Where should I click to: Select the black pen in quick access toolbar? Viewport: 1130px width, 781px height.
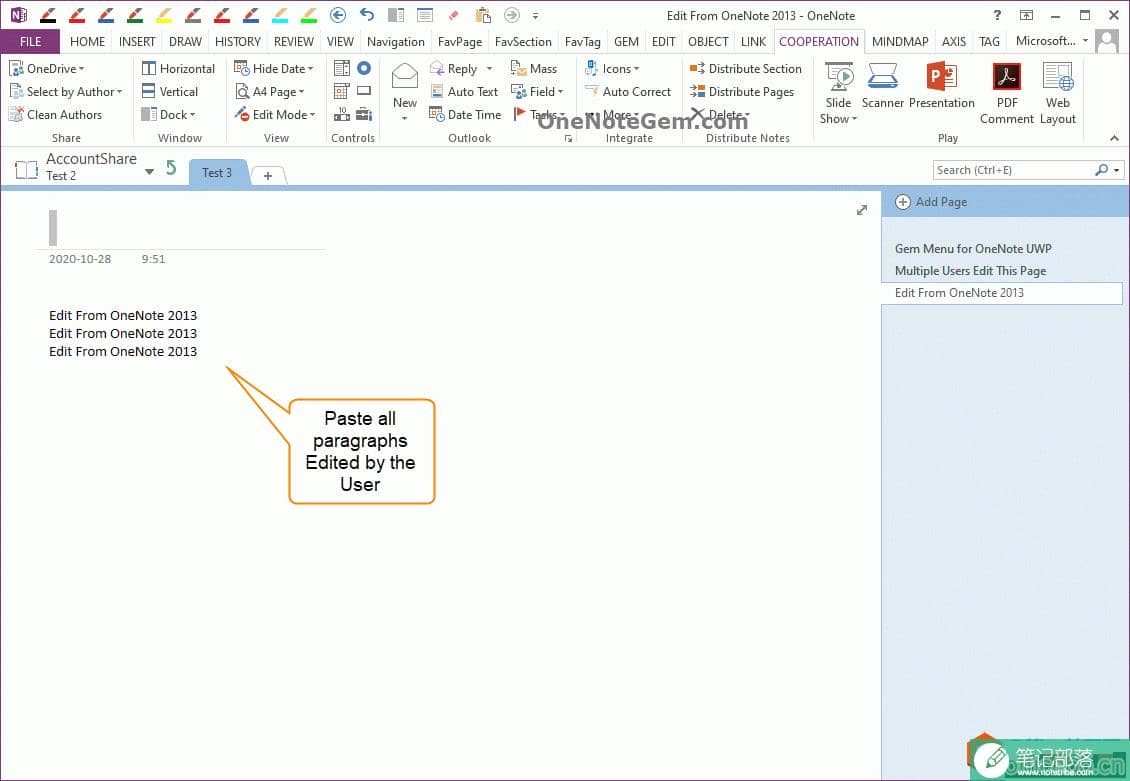coord(48,15)
